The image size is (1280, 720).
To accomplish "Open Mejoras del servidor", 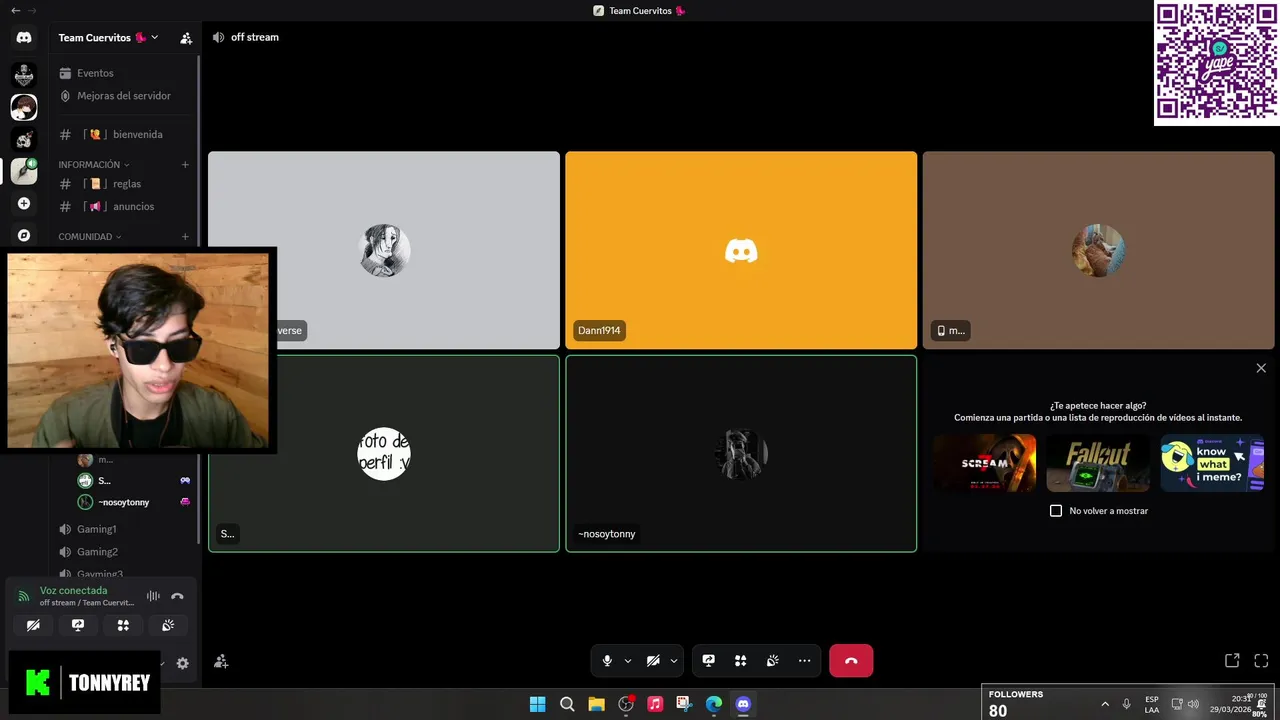I will (x=124, y=96).
